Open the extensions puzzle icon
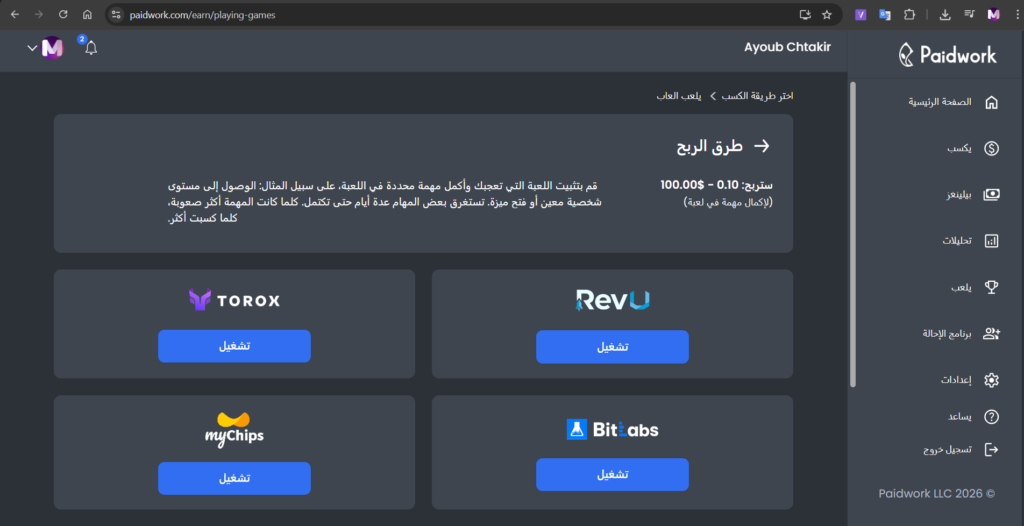The image size is (1024, 526). [909, 14]
